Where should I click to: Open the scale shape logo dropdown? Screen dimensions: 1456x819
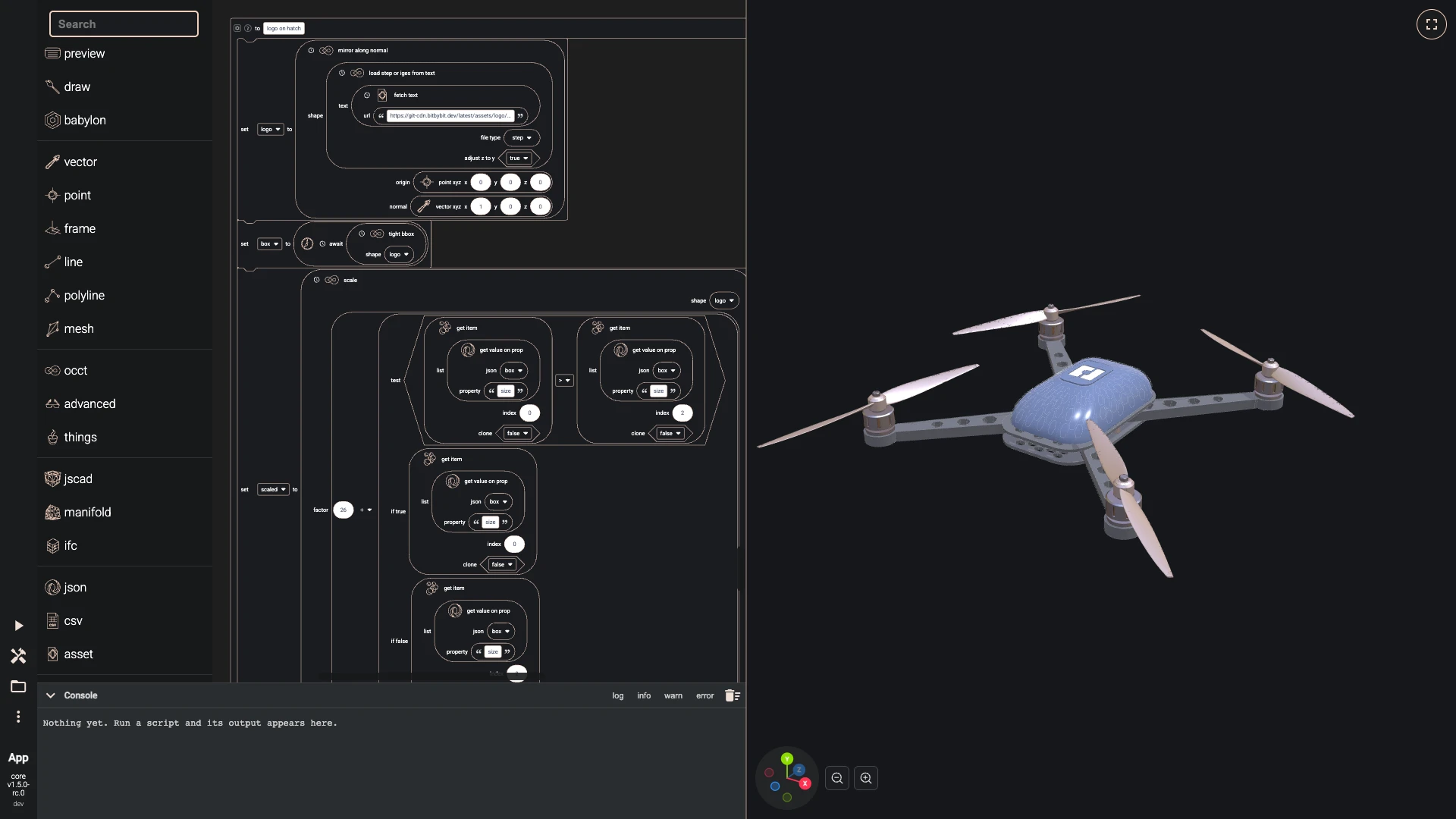(724, 301)
